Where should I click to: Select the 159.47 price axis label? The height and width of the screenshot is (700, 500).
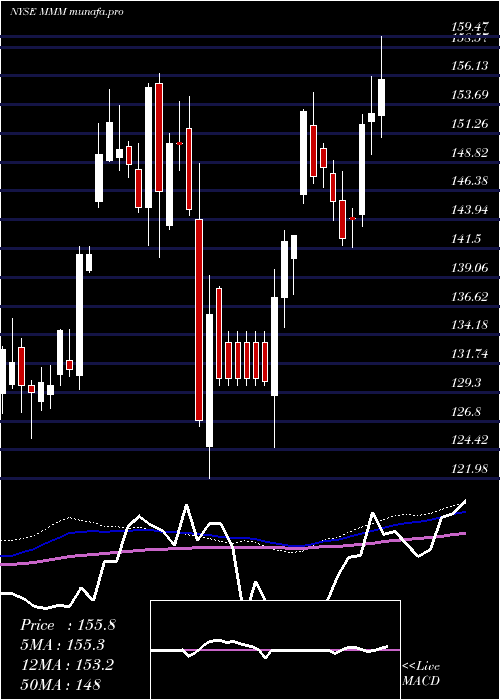coord(470,27)
